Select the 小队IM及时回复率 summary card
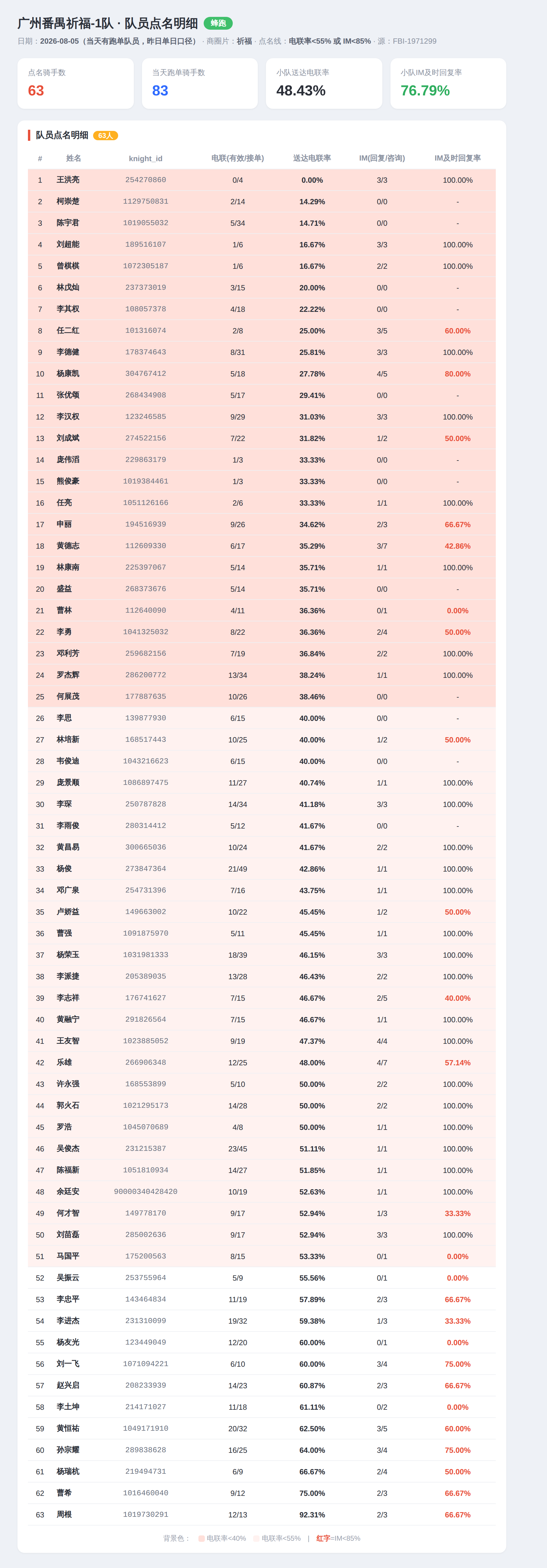 pyautogui.click(x=448, y=83)
